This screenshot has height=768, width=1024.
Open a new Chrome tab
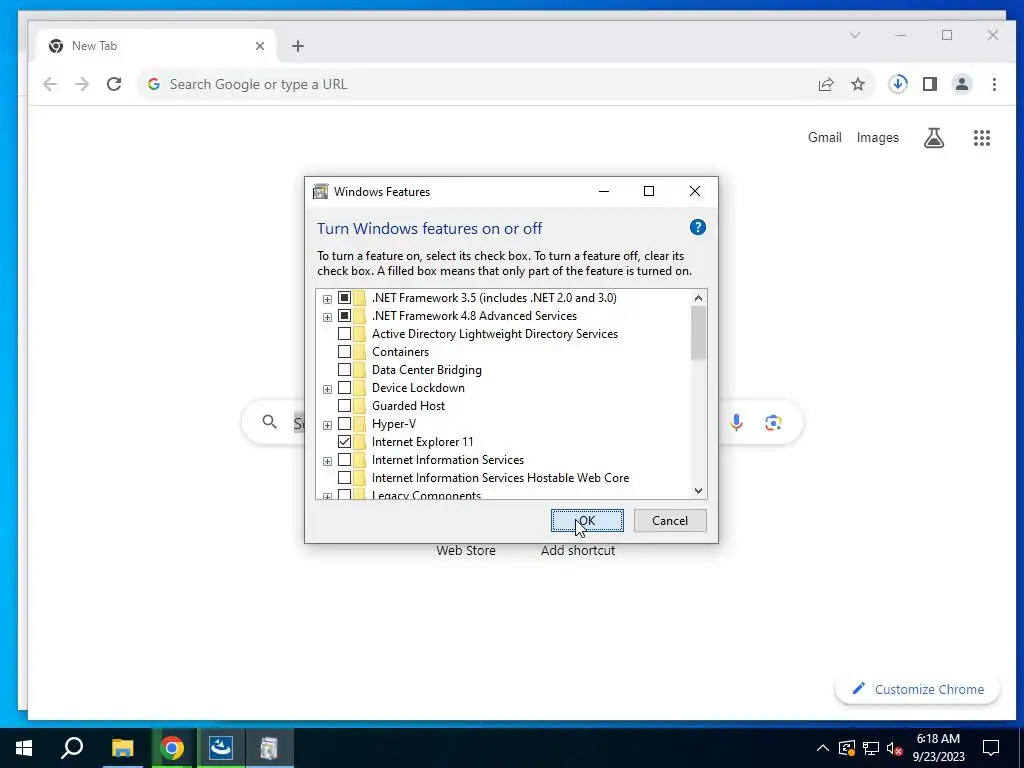[298, 46]
